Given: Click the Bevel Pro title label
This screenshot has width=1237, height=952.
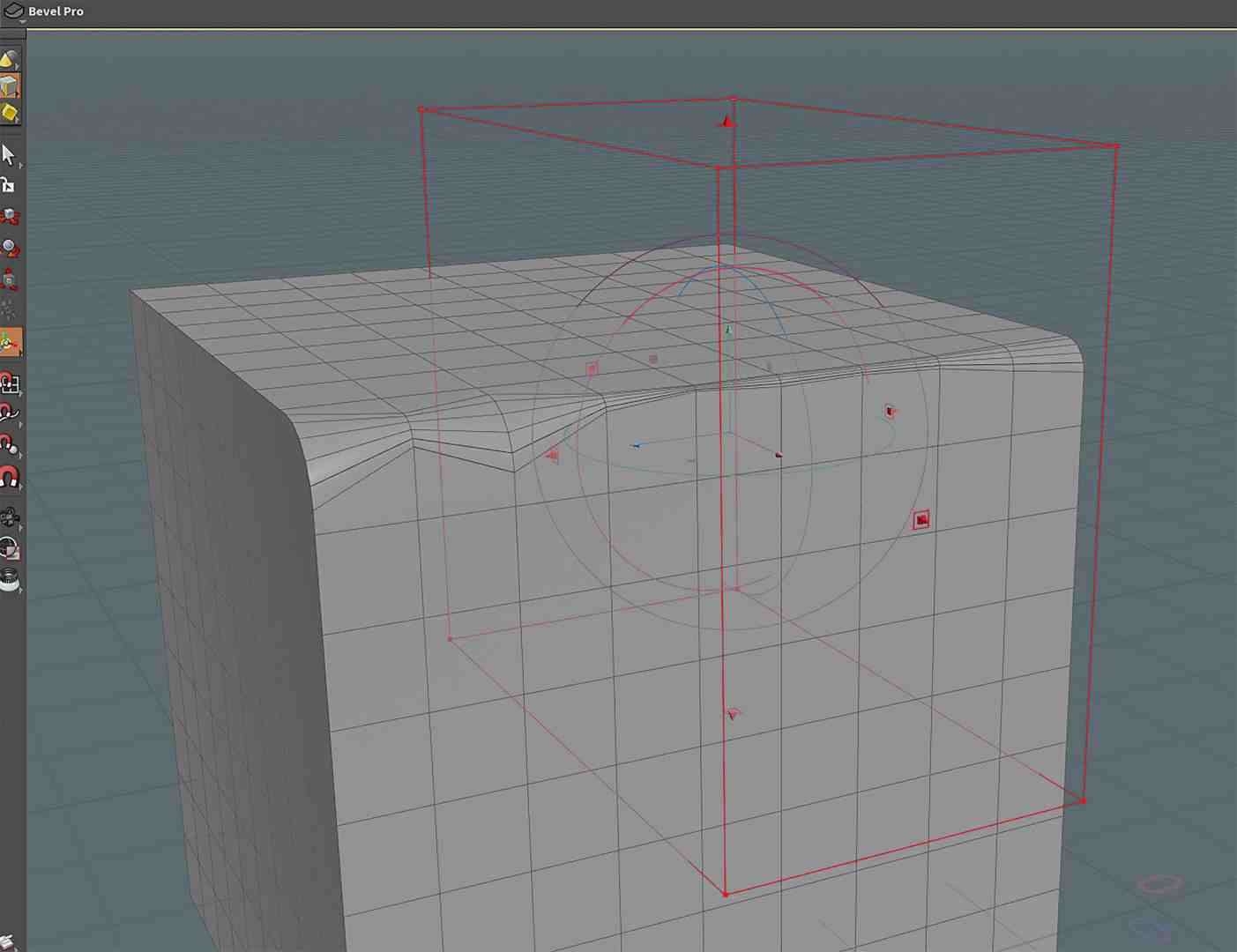Looking at the screenshot, I should [55, 11].
